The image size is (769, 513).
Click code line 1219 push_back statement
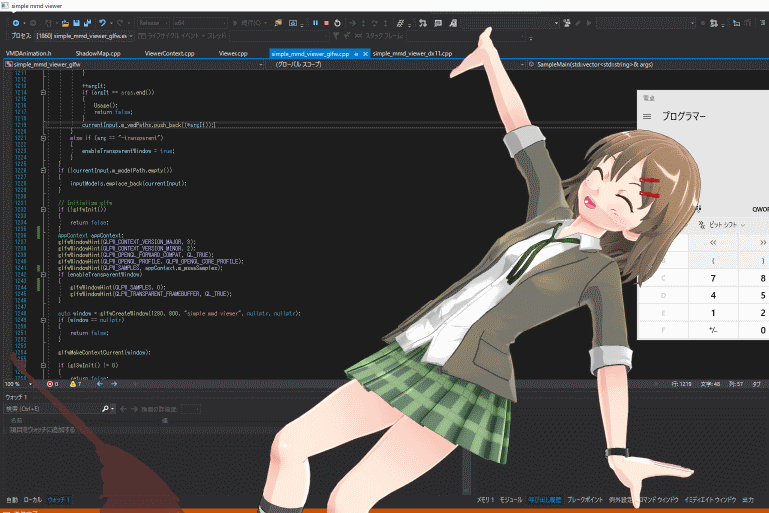(149, 125)
